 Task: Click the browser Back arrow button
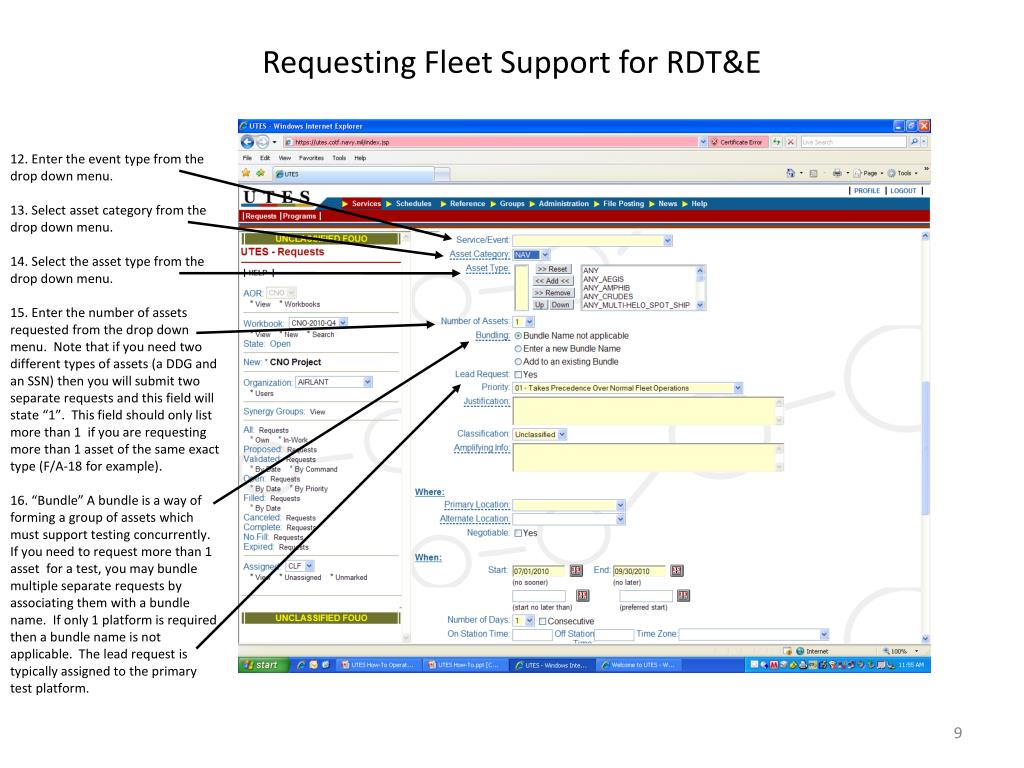tap(248, 142)
